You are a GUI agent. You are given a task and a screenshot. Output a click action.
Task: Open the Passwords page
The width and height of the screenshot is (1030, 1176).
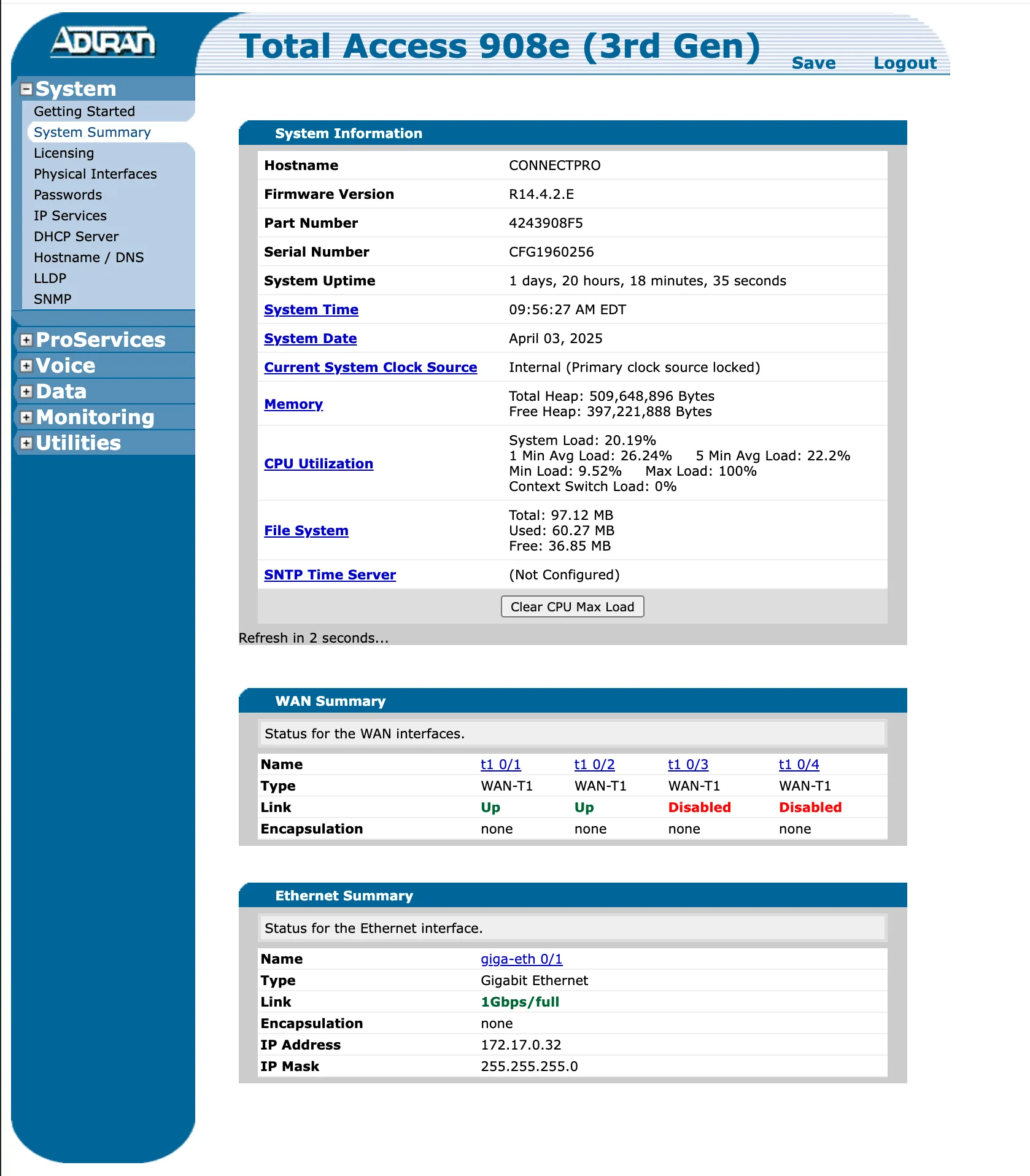click(x=68, y=195)
